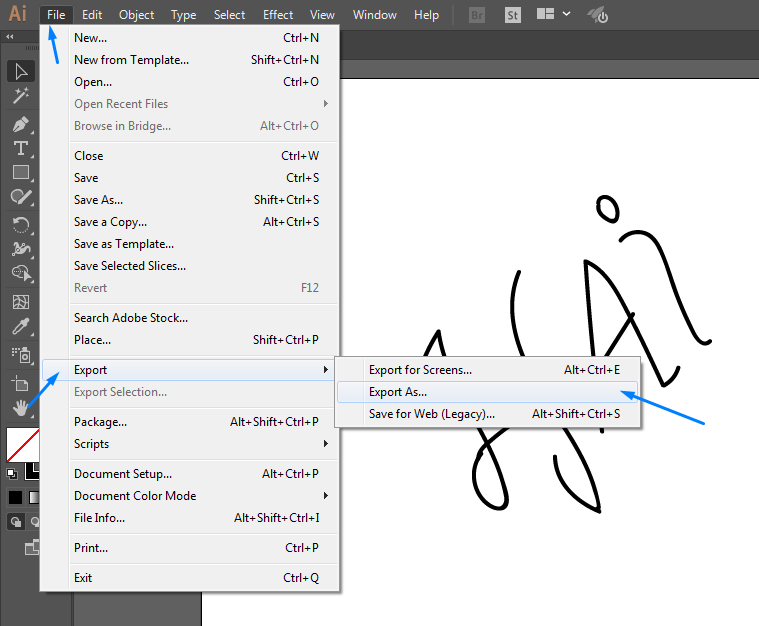
Task: Choose Print... menu entry
Action: click(190, 548)
